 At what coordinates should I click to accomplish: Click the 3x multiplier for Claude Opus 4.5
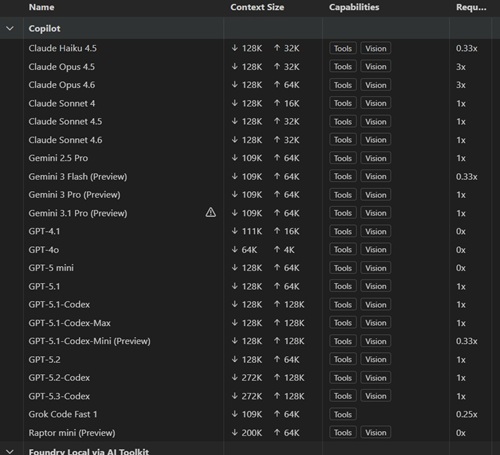pos(461,67)
